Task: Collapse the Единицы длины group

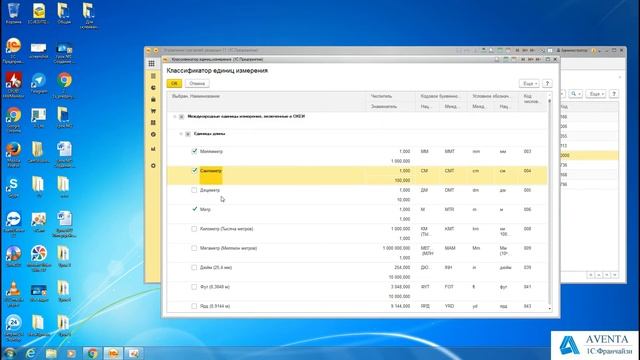Action: tap(181, 134)
